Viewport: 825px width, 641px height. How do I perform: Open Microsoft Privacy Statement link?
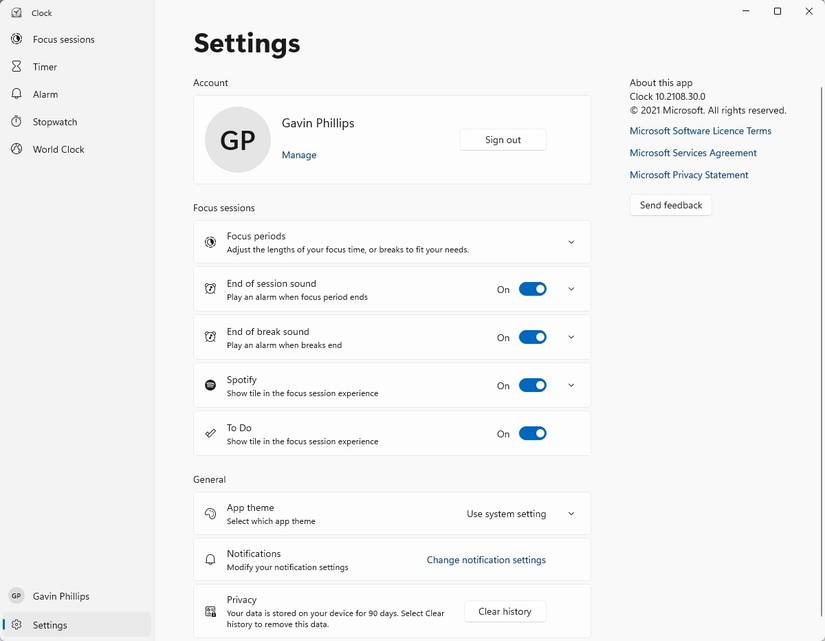689,175
